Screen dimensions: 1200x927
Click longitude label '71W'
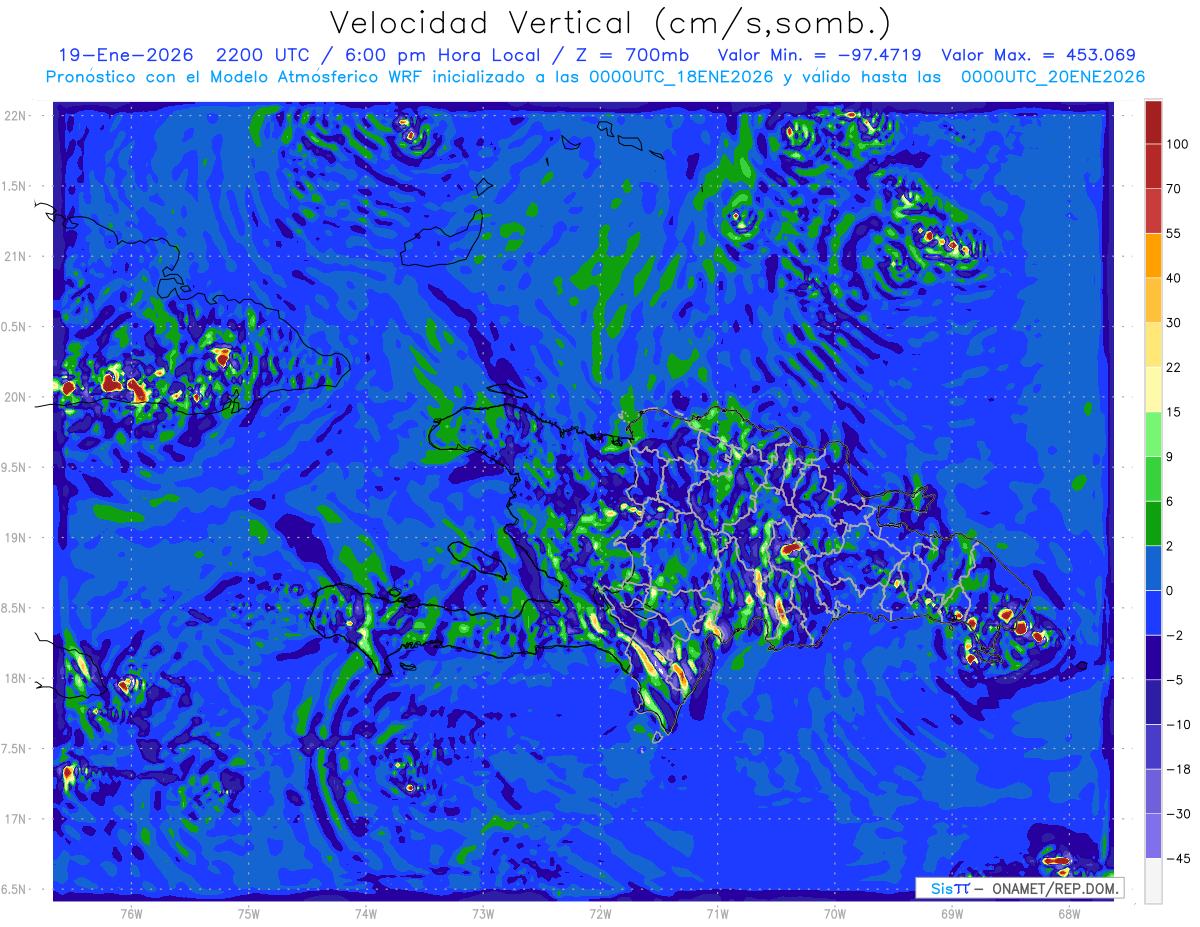tap(717, 913)
